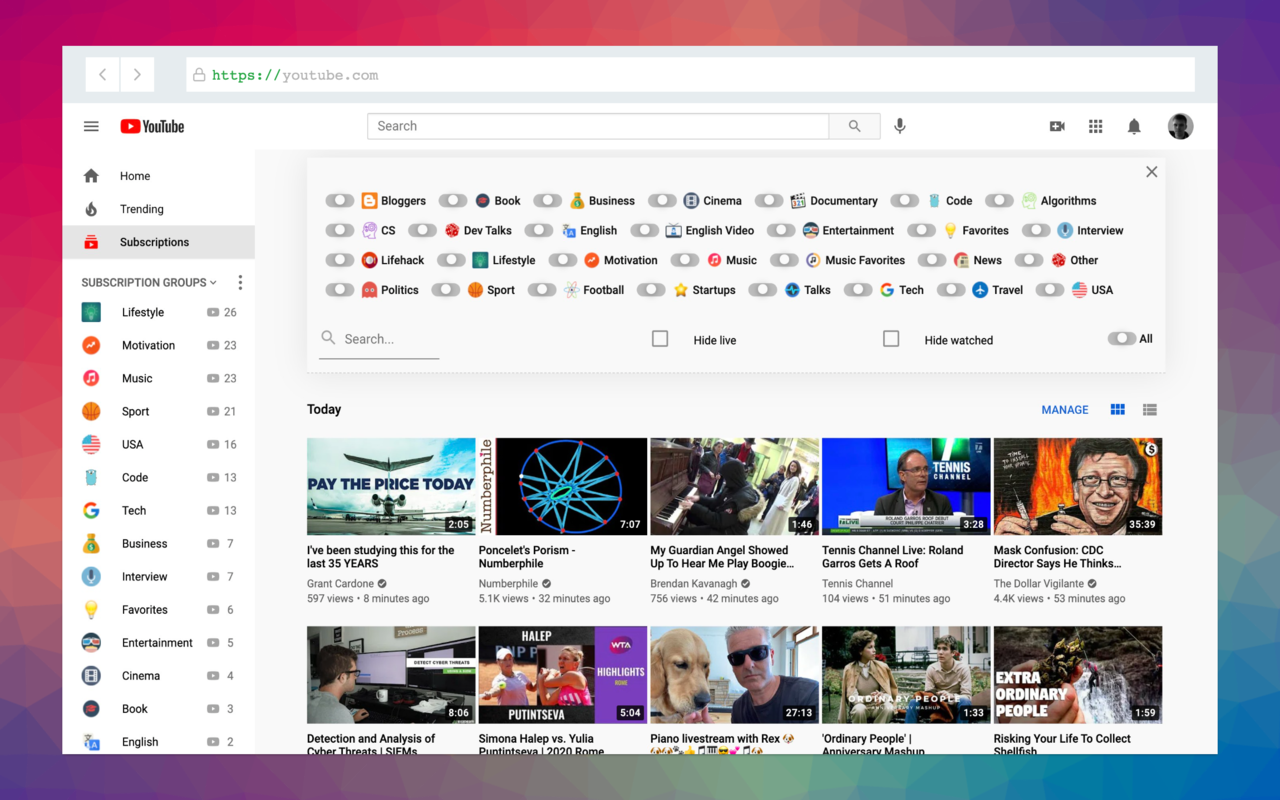
Task: Open Grant Cardone channel link
Action: pyautogui.click(x=340, y=584)
